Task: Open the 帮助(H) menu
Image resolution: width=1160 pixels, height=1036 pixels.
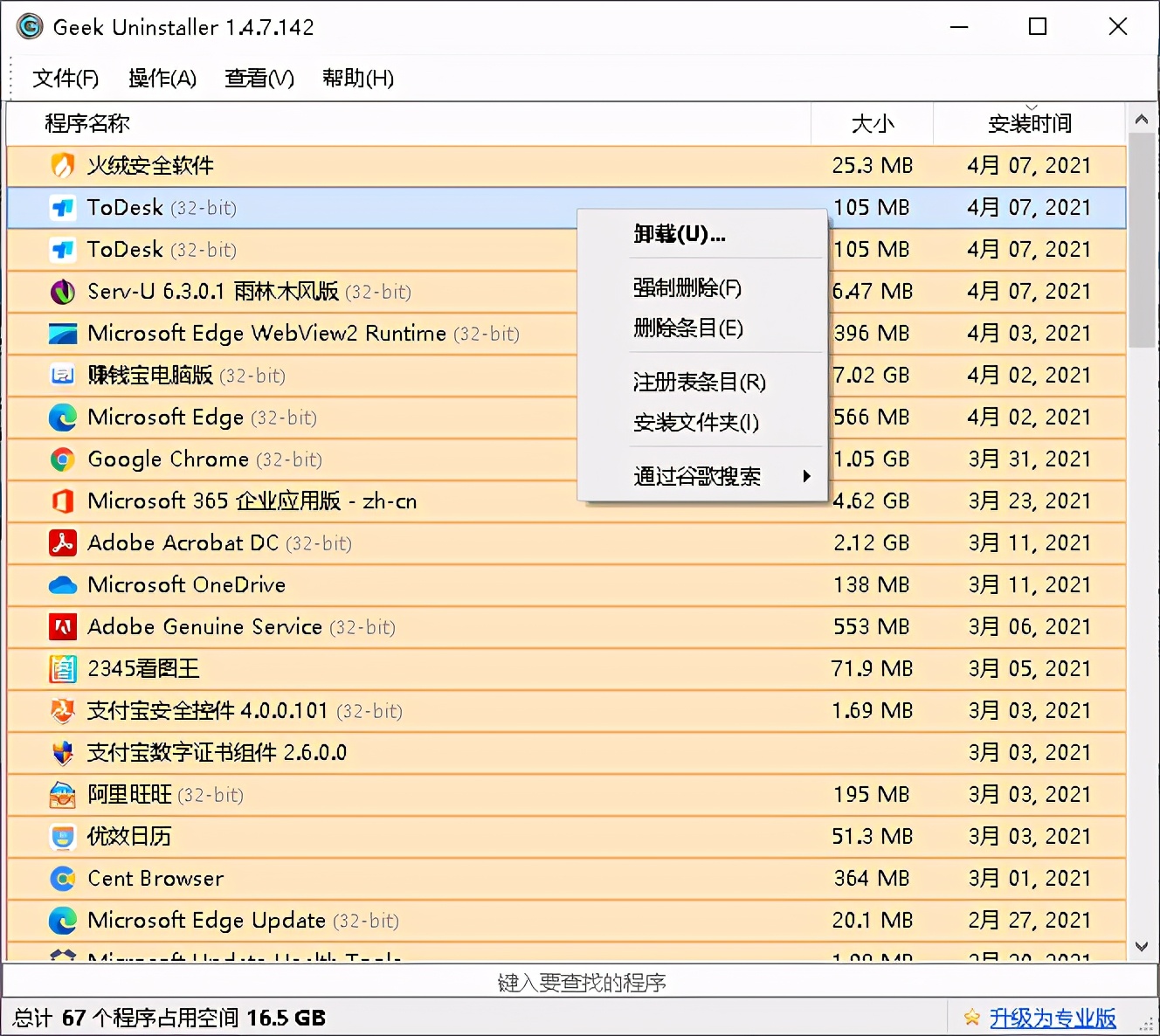Action: tap(358, 79)
